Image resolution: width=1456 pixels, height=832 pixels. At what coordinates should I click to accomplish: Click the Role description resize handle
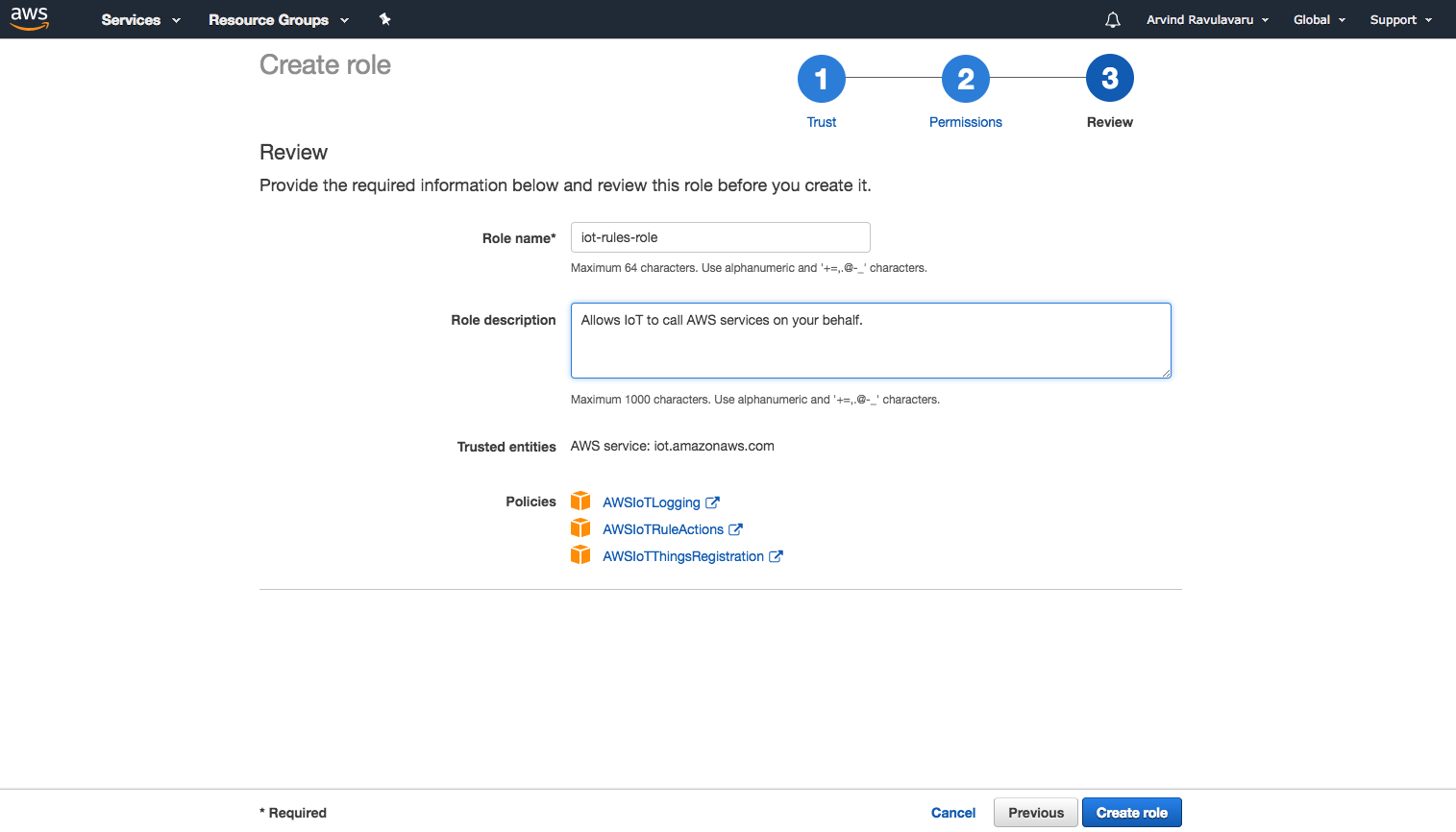click(1166, 373)
